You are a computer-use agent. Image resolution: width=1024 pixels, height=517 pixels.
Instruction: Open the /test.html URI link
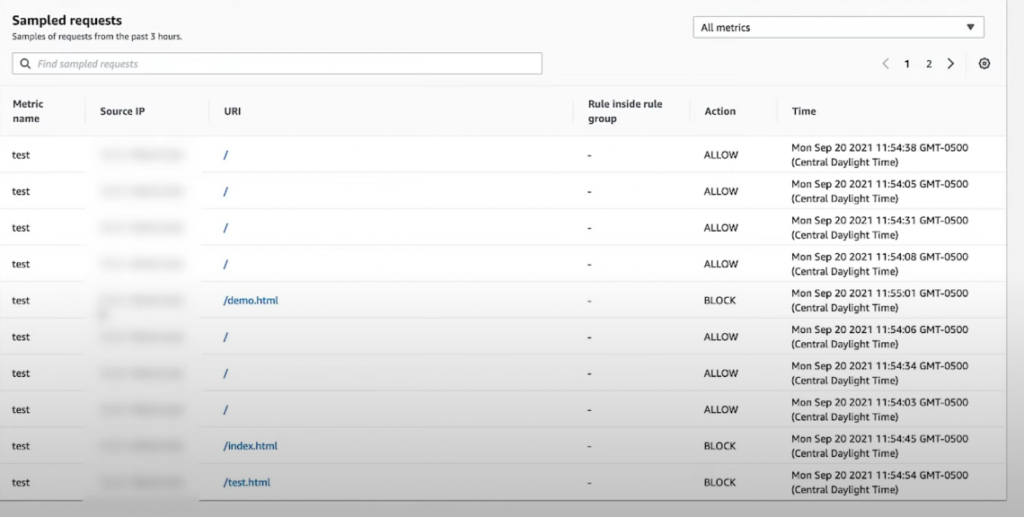[x=247, y=482]
